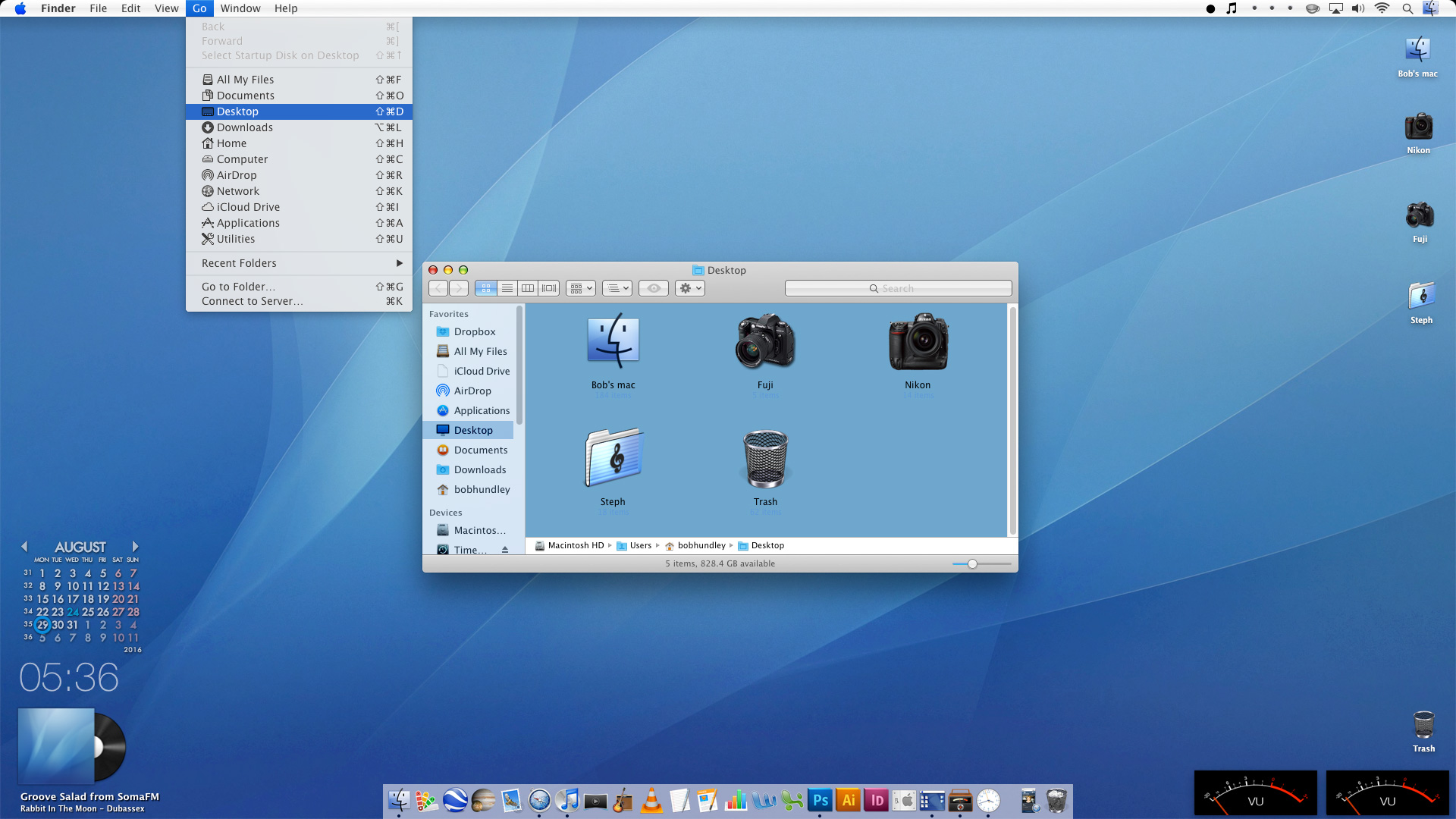Open Dropbox in Finder sidebar
Viewport: 1456px width, 819px height.
[468, 331]
